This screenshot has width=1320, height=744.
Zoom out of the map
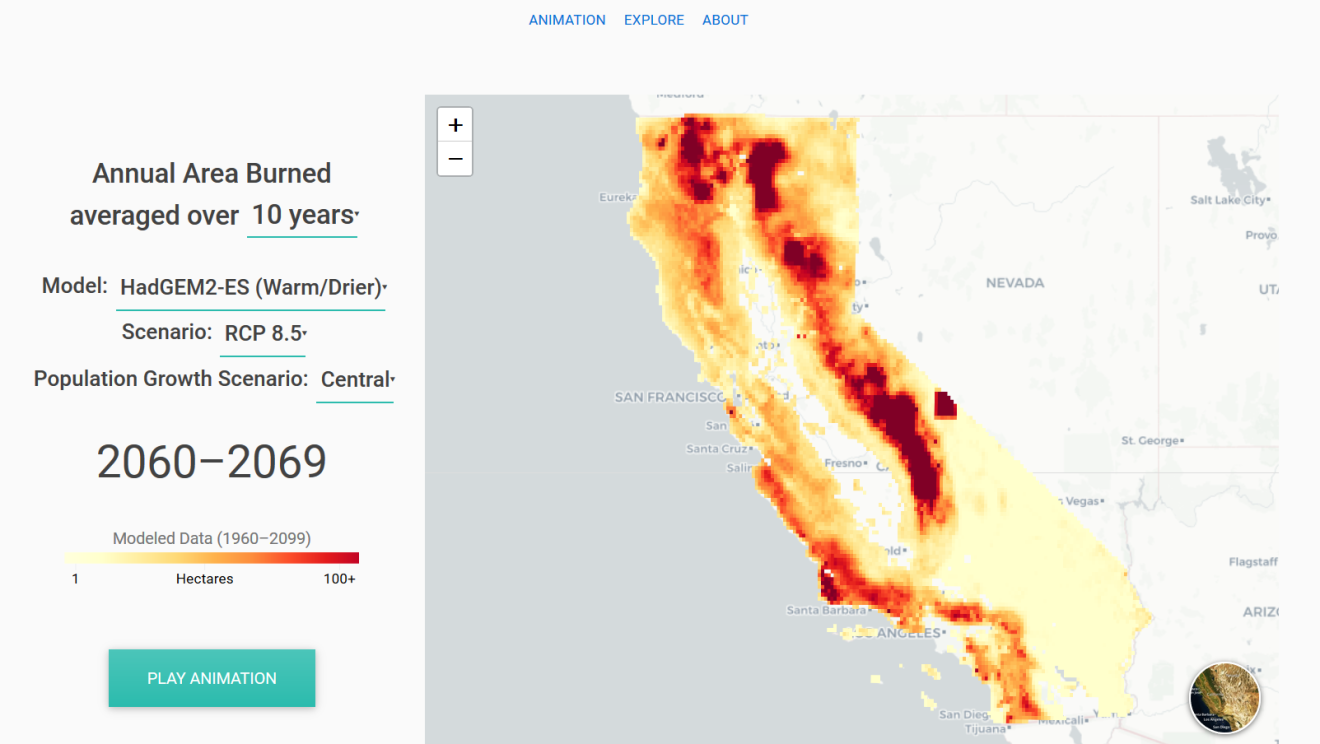click(x=455, y=159)
